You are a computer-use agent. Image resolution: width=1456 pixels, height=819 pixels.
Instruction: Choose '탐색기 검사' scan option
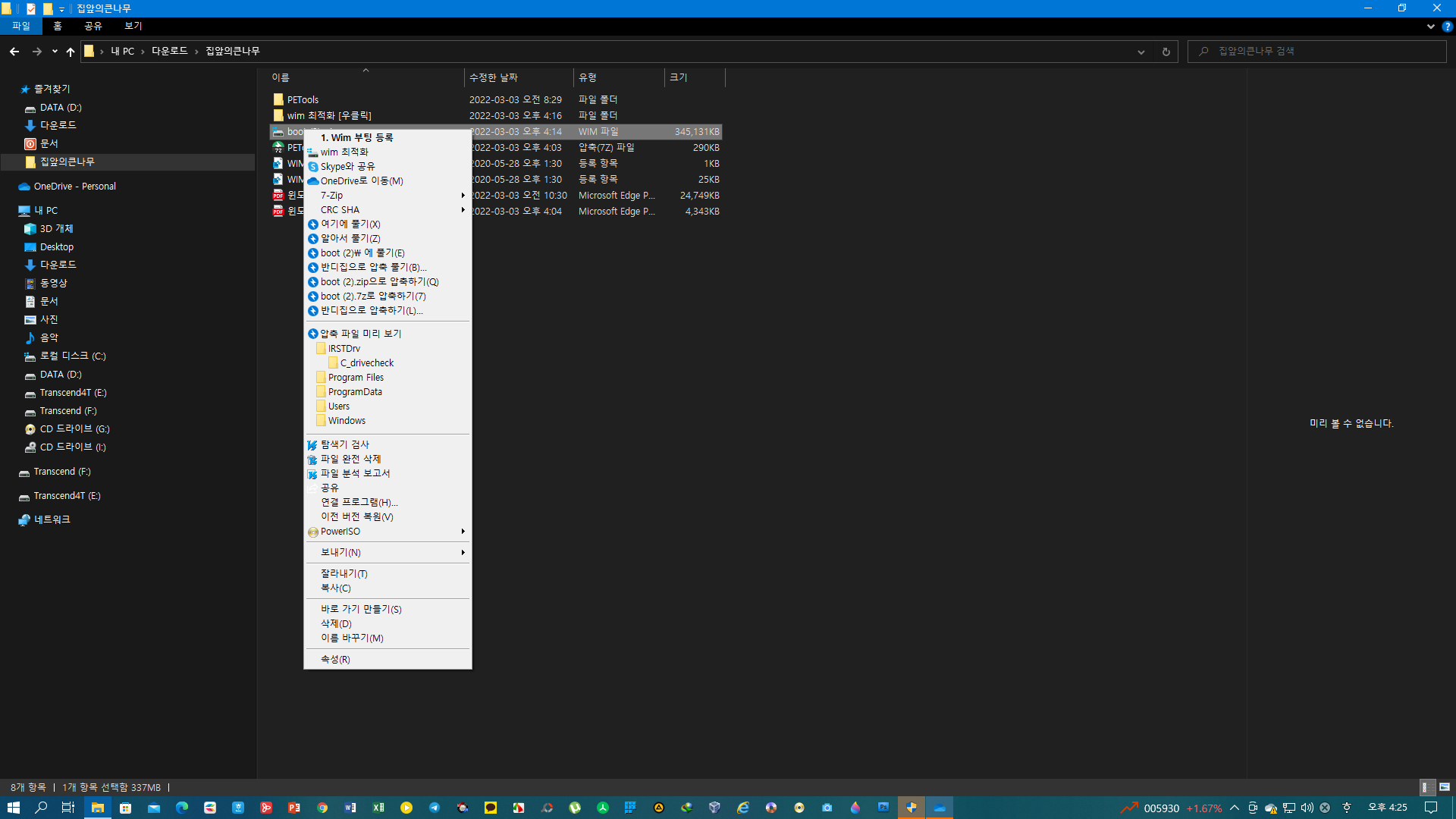point(388,444)
